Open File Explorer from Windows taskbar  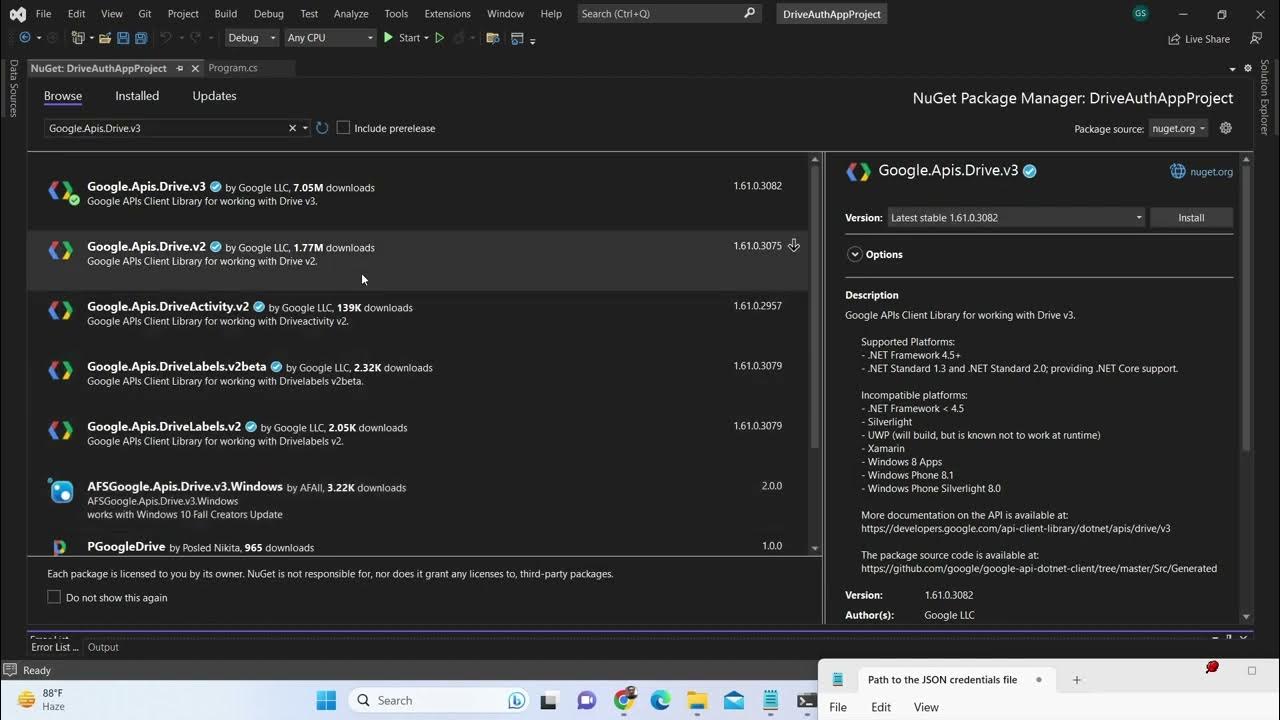pos(696,700)
